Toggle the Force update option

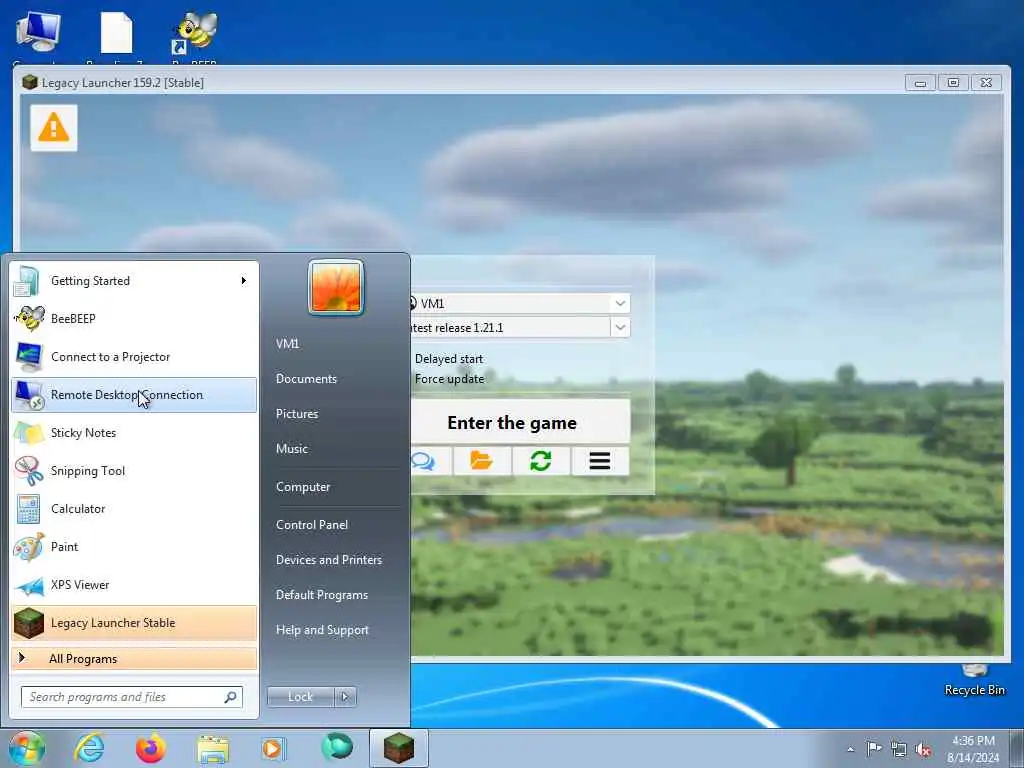[x=449, y=379]
